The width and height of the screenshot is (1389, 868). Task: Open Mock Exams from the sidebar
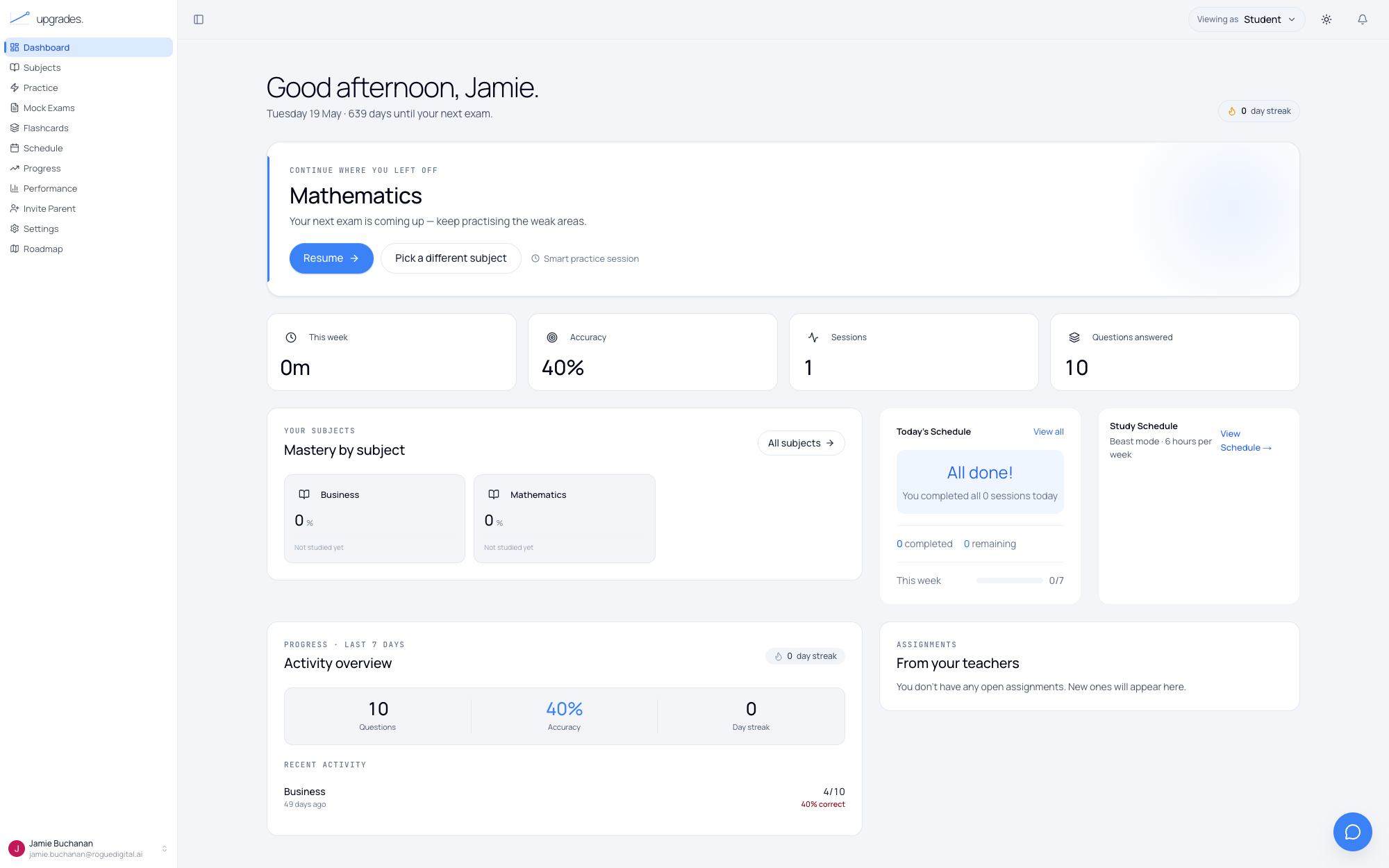tap(88, 108)
